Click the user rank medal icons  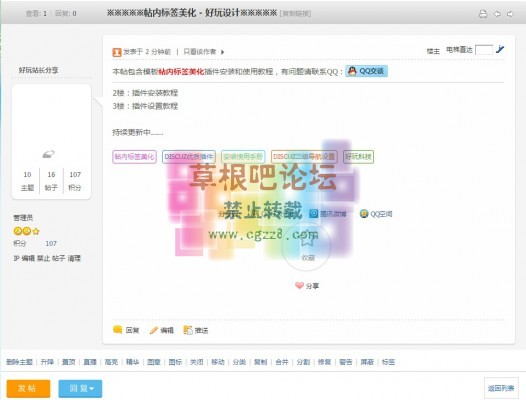tap(27, 231)
